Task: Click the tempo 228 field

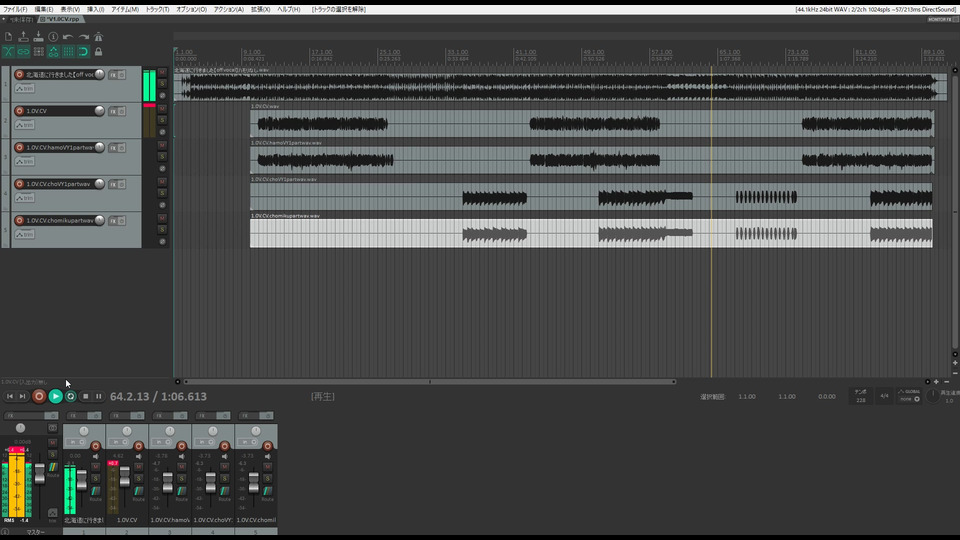Action: tap(861, 397)
